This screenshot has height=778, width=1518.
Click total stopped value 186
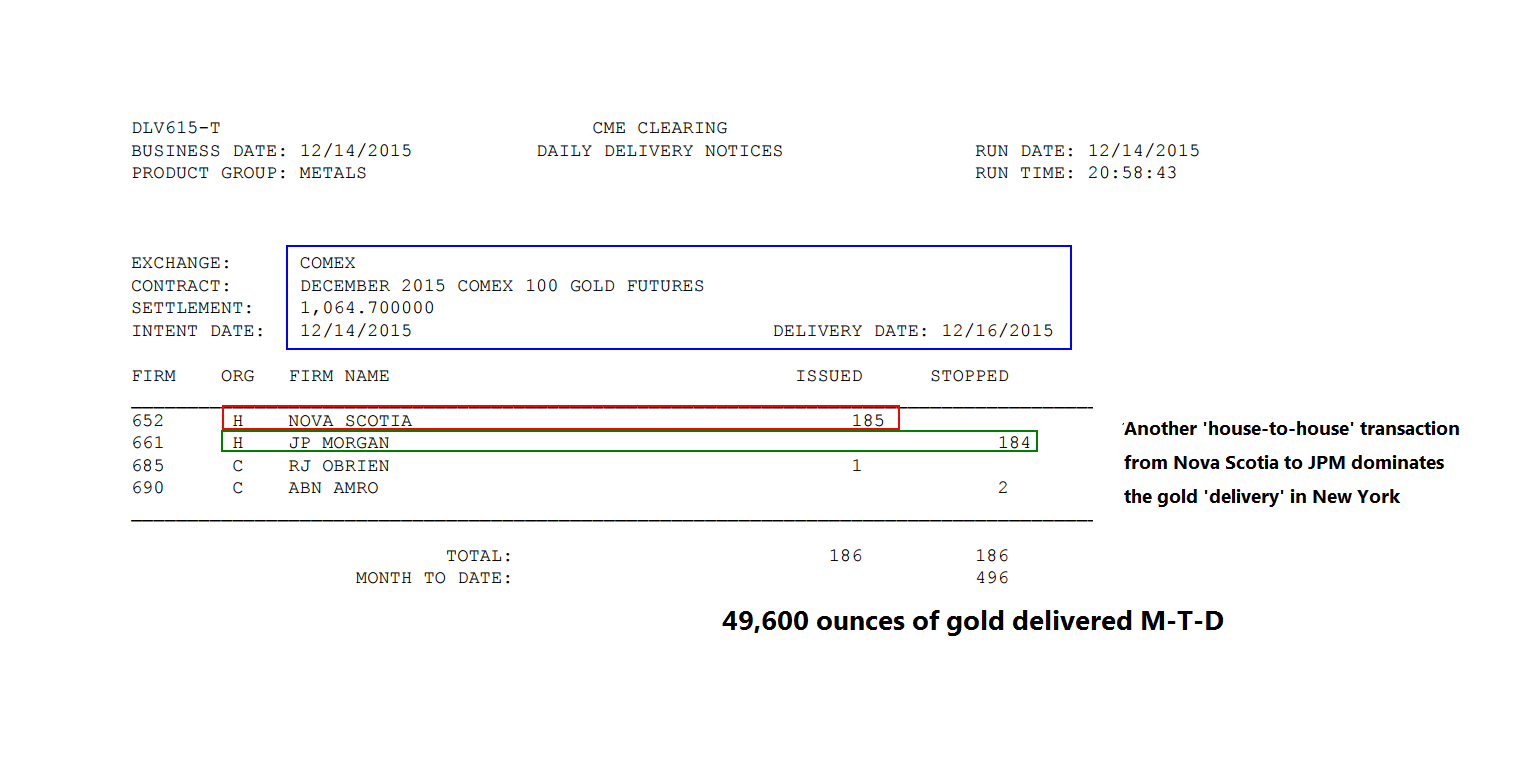point(992,556)
